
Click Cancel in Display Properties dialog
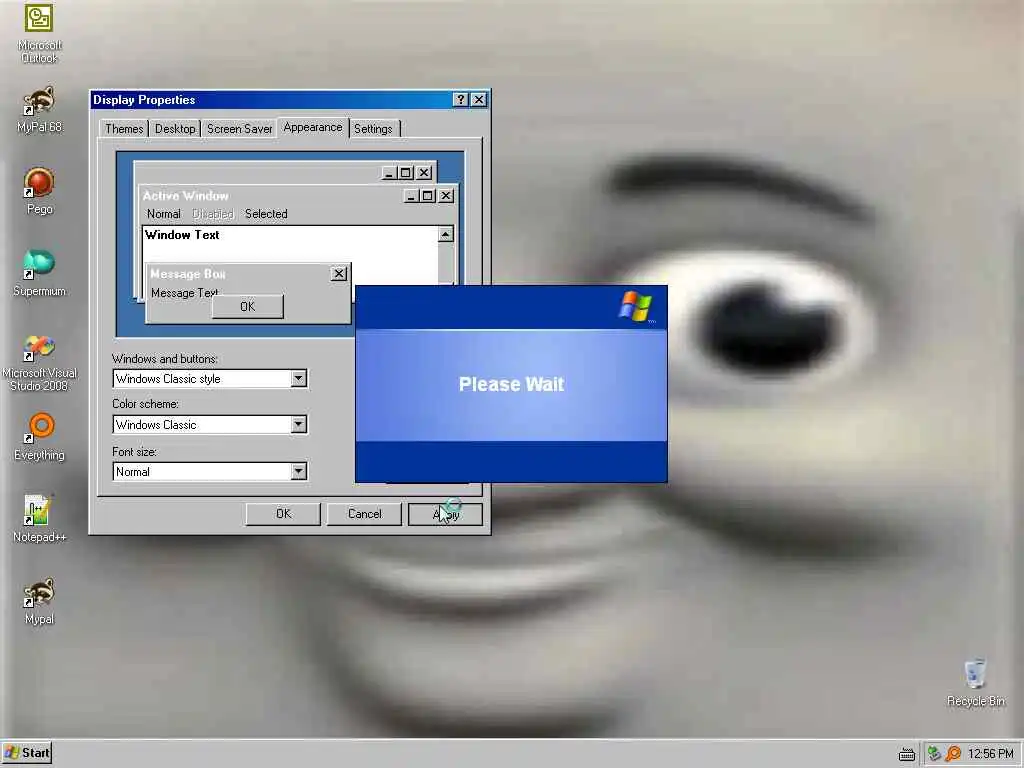(364, 514)
